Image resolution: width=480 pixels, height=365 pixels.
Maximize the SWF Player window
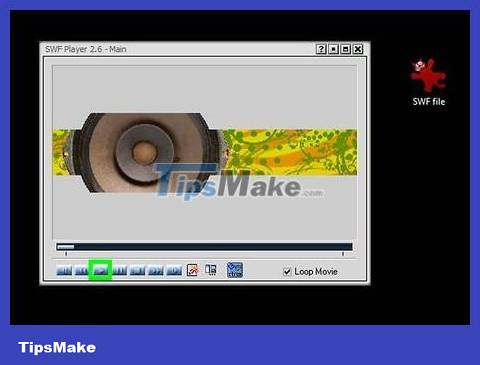[x=346, y=49]
